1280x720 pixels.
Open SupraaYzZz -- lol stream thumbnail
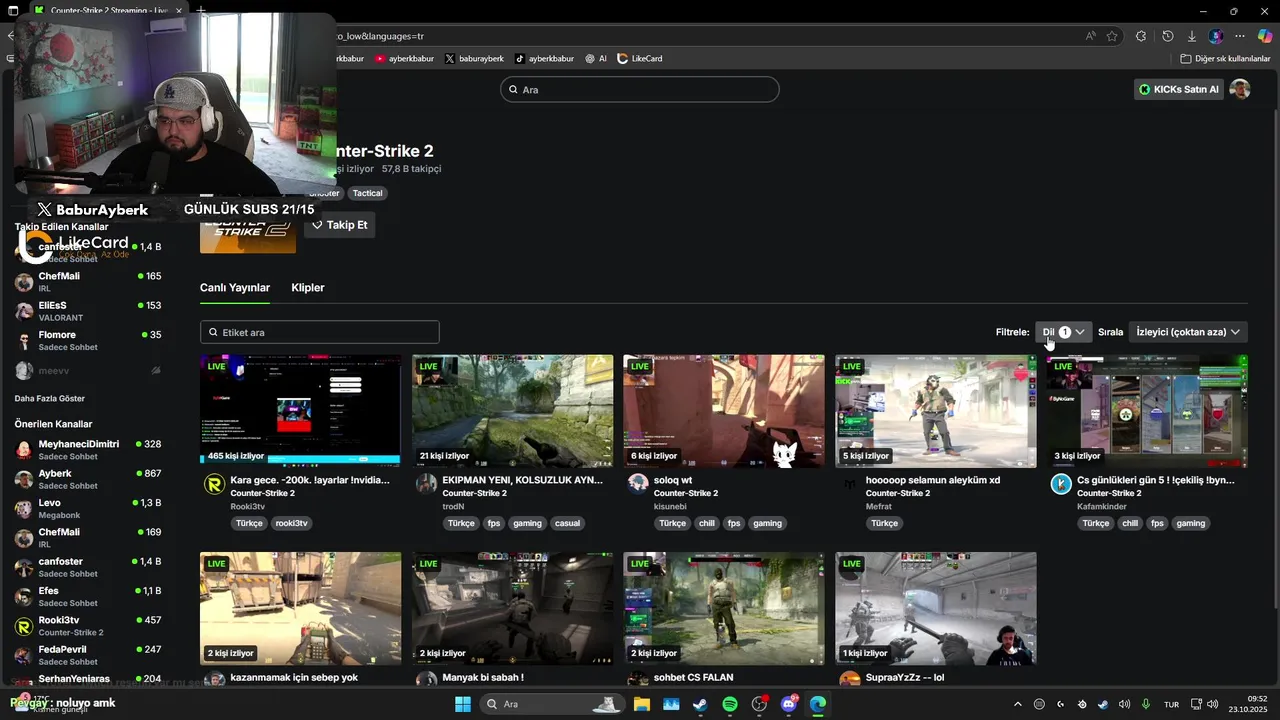coord(936,609)
